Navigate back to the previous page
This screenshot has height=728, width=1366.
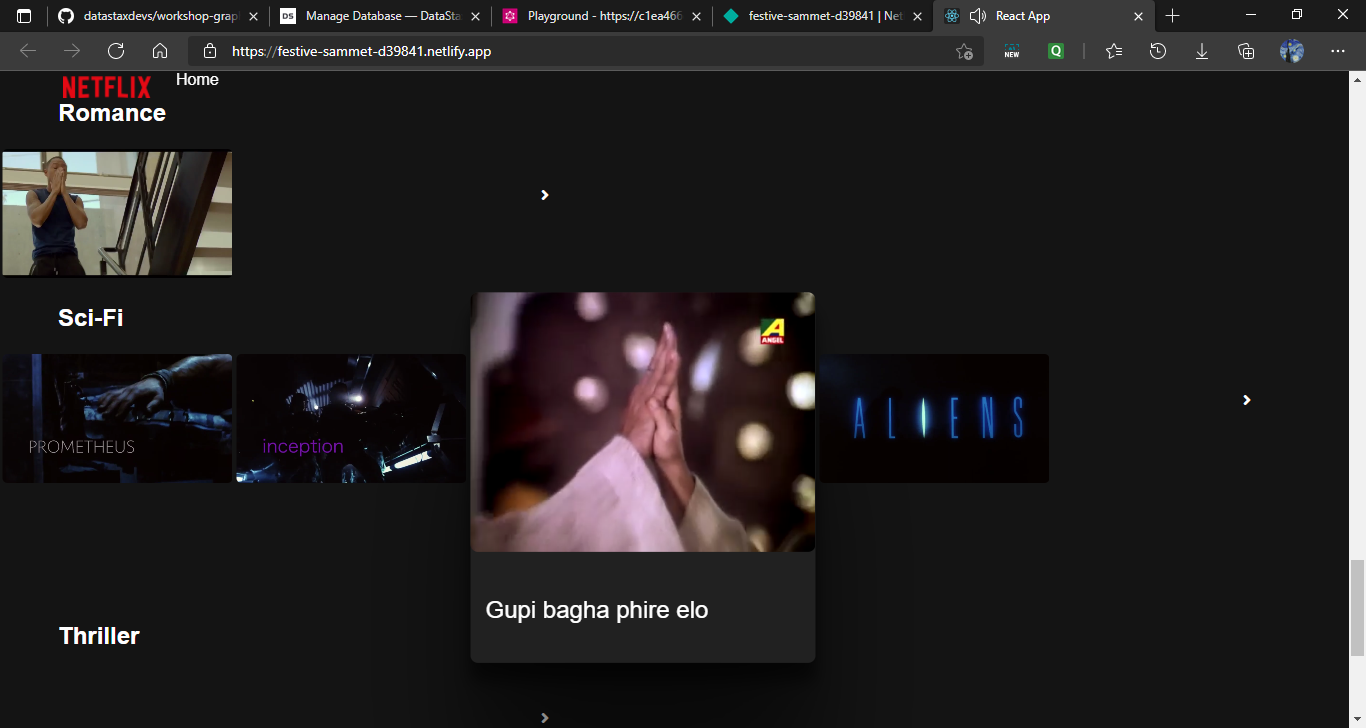pos(27,51)
